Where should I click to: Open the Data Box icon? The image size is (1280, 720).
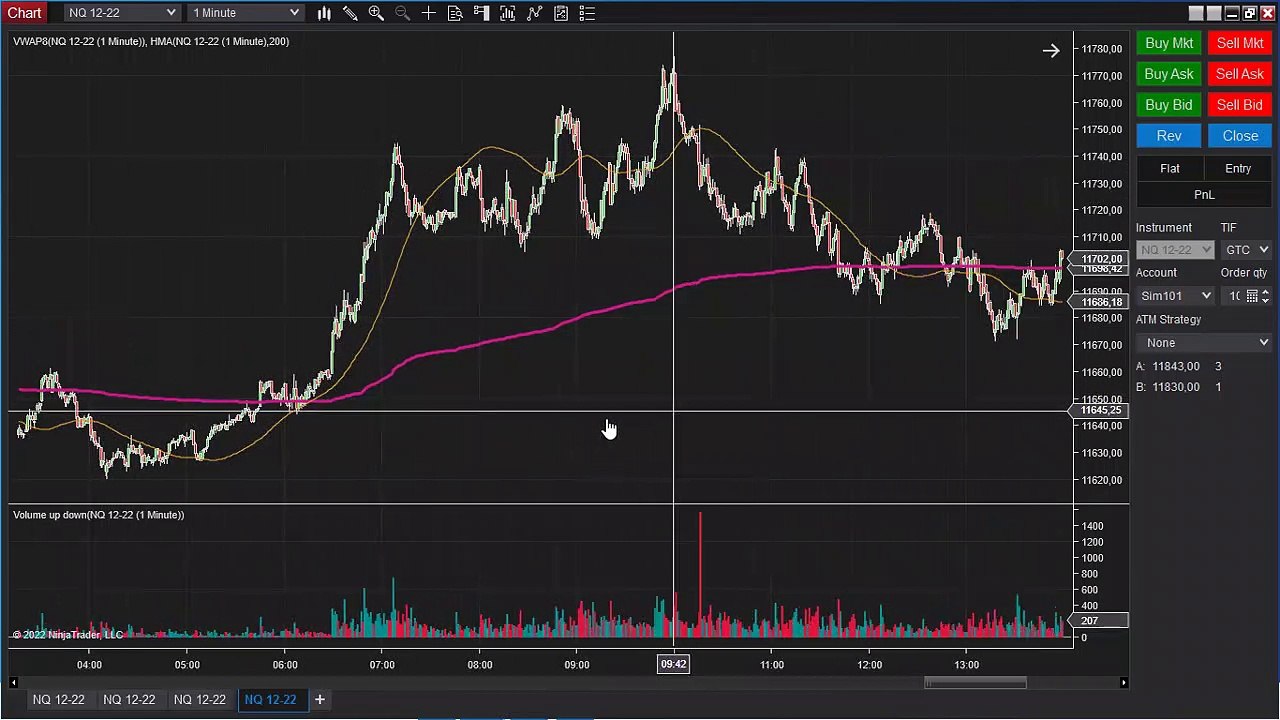coord(455,13)
